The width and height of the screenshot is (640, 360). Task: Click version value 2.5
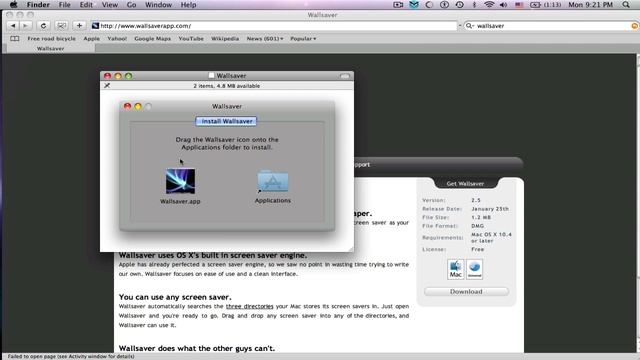click(x=476, y=200)
